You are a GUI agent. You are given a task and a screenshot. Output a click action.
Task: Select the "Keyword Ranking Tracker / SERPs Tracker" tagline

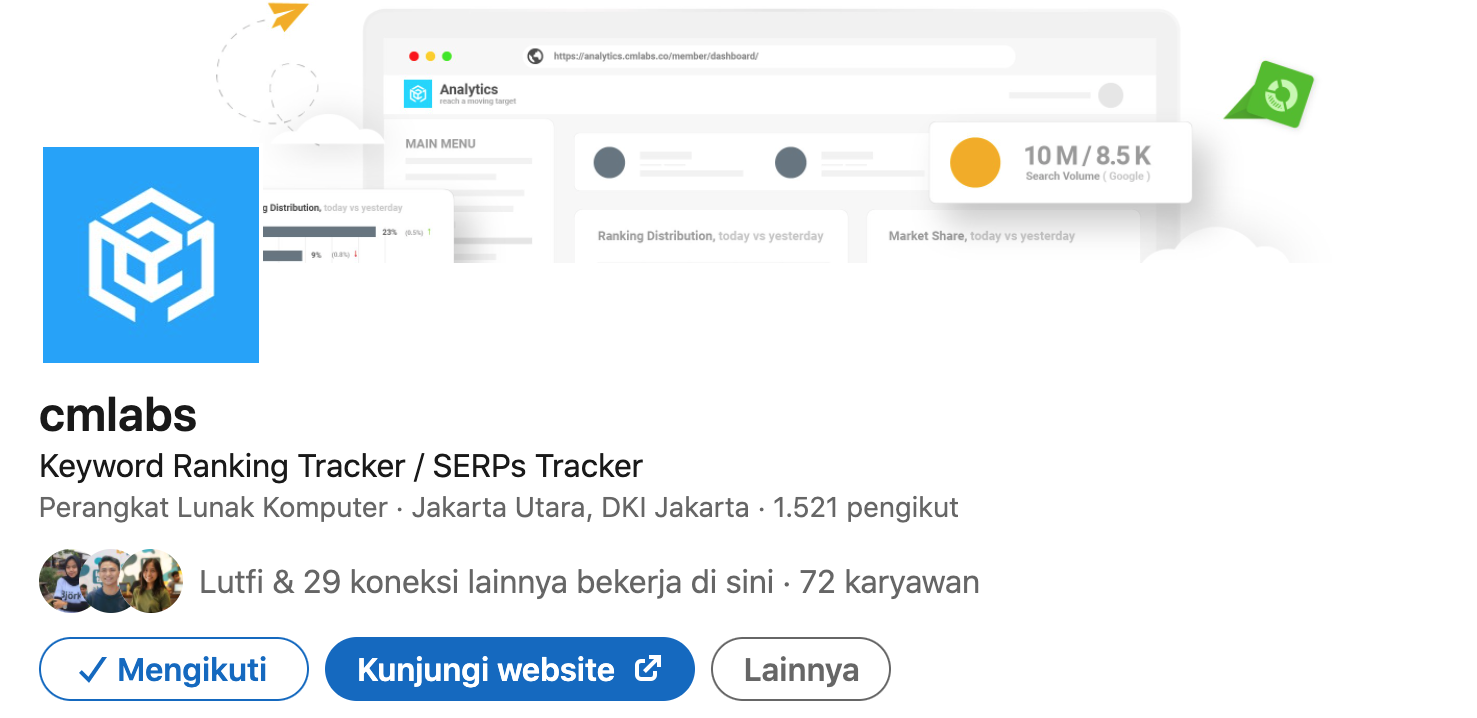(x=341, y=466)
